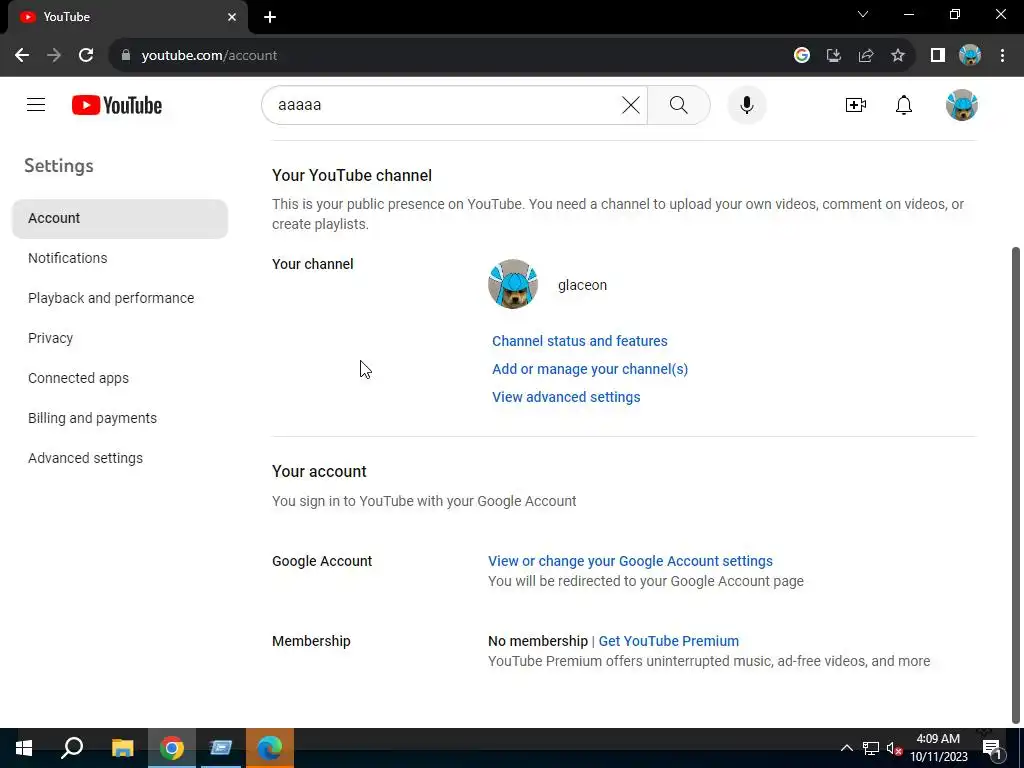Click the muted volume tray icon

click(894, 748)
